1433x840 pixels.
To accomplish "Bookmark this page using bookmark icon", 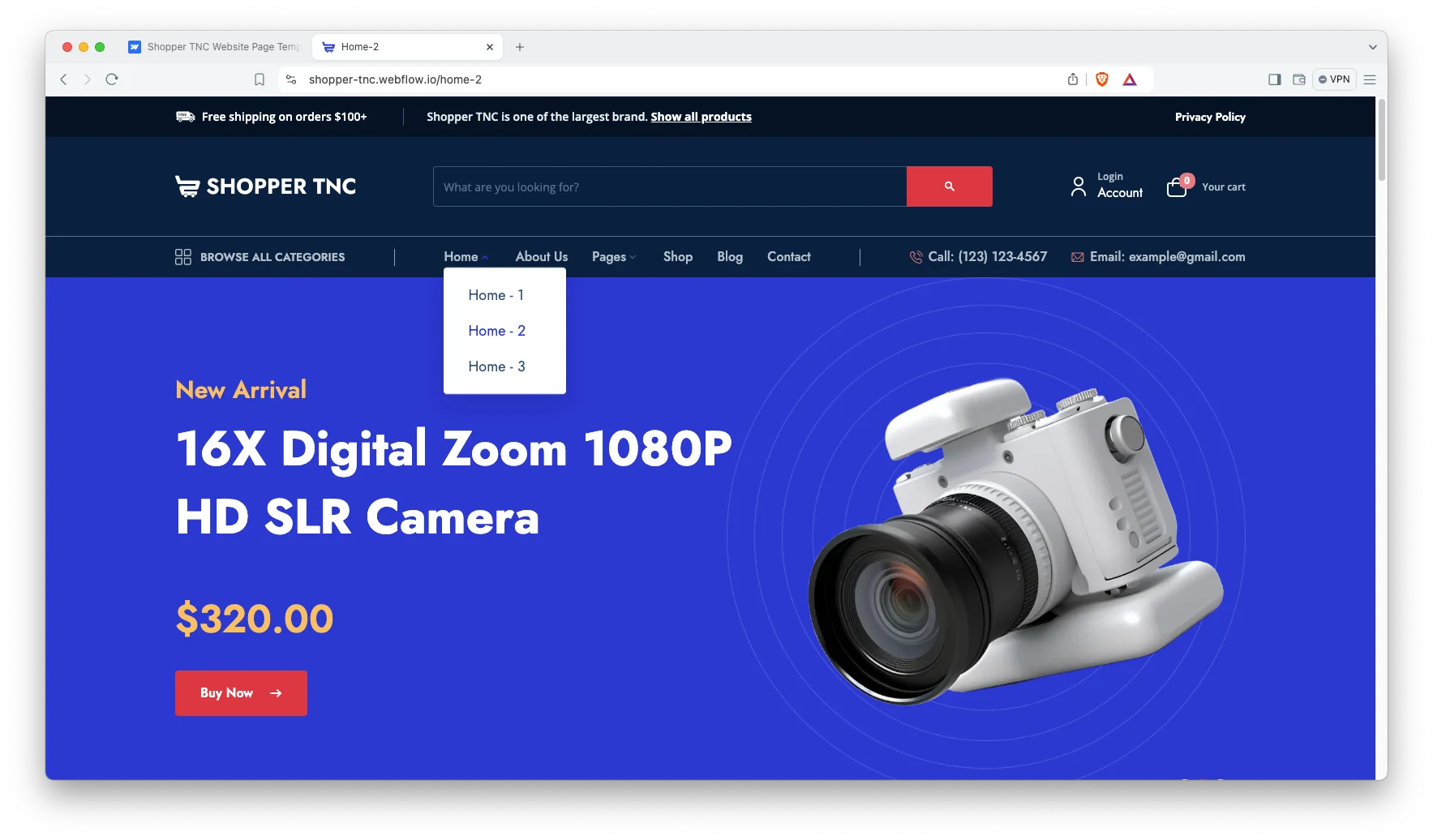I will point(260,79).
